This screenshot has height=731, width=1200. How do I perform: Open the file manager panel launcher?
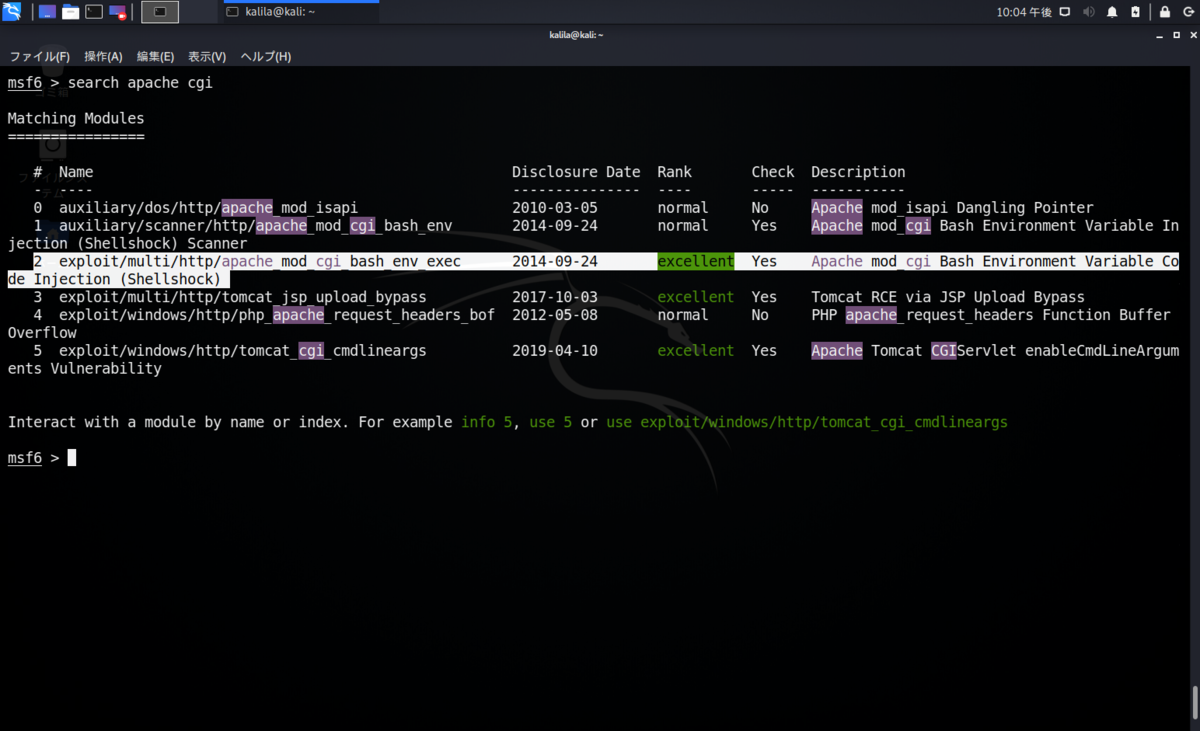coord(70,12)
